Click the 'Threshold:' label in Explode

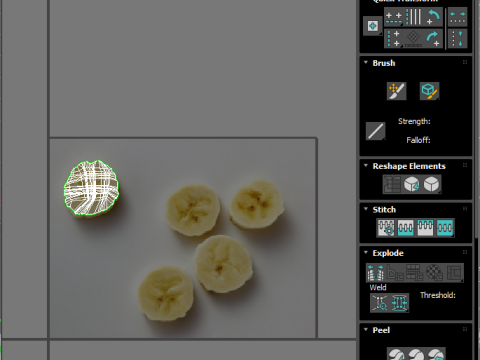tap(438, 295)
